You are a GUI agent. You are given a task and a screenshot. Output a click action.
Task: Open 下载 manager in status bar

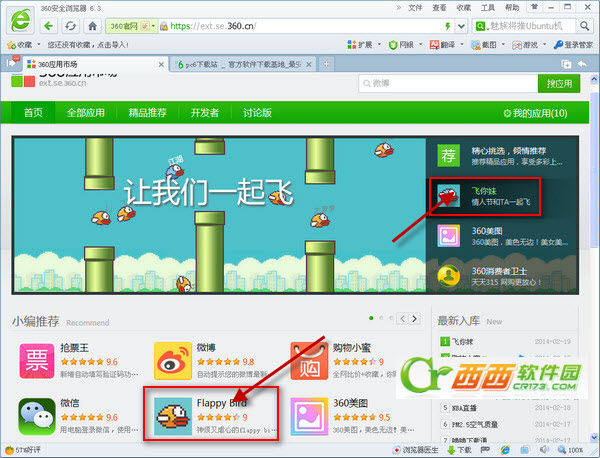pyautogui.click(x=459, y=450)
